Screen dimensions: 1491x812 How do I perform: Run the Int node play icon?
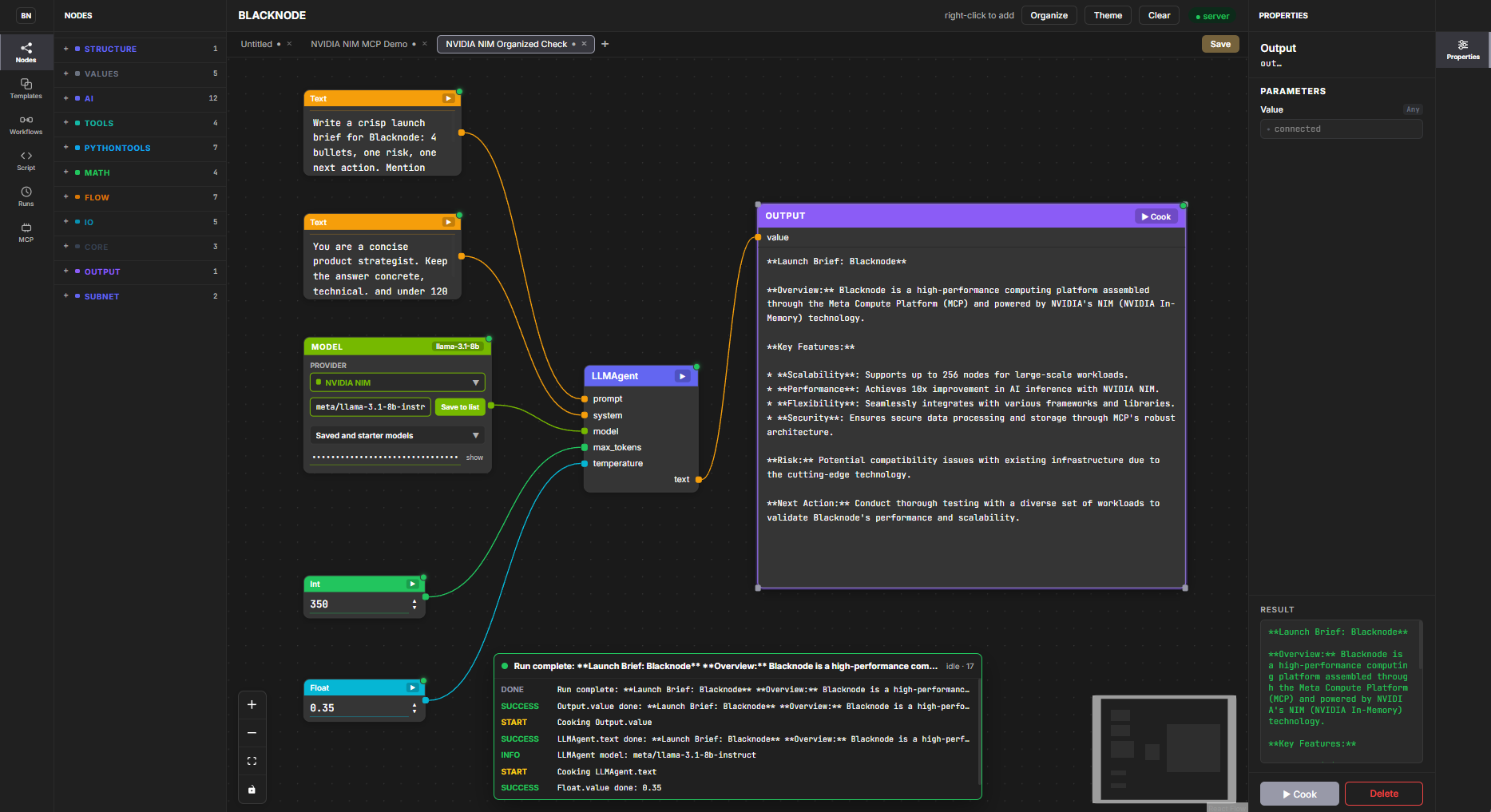pos(412,584)
